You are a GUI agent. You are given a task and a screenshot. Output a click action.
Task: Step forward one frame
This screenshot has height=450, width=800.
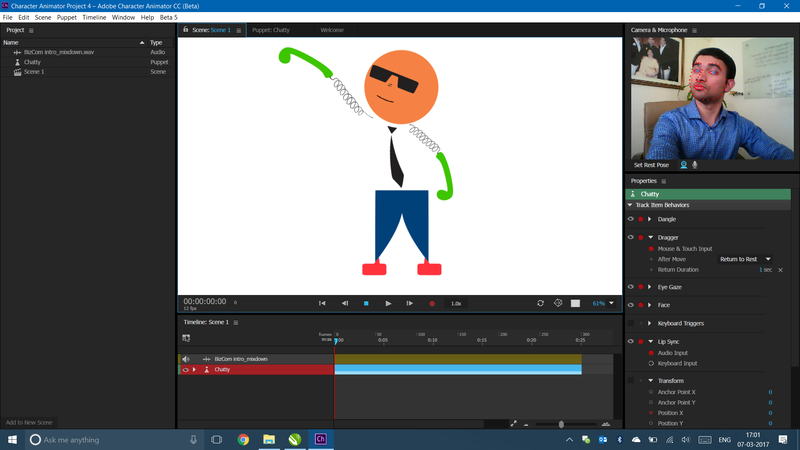(410, 303)
